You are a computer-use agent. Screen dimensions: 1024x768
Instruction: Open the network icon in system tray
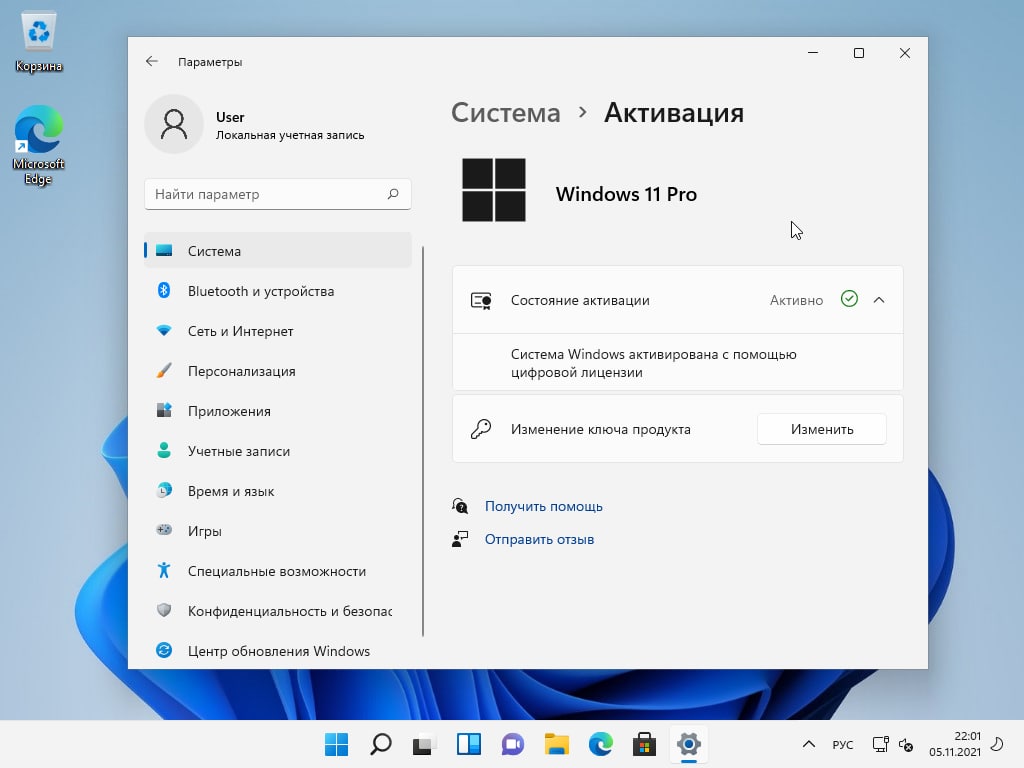[x=880, y=744]
